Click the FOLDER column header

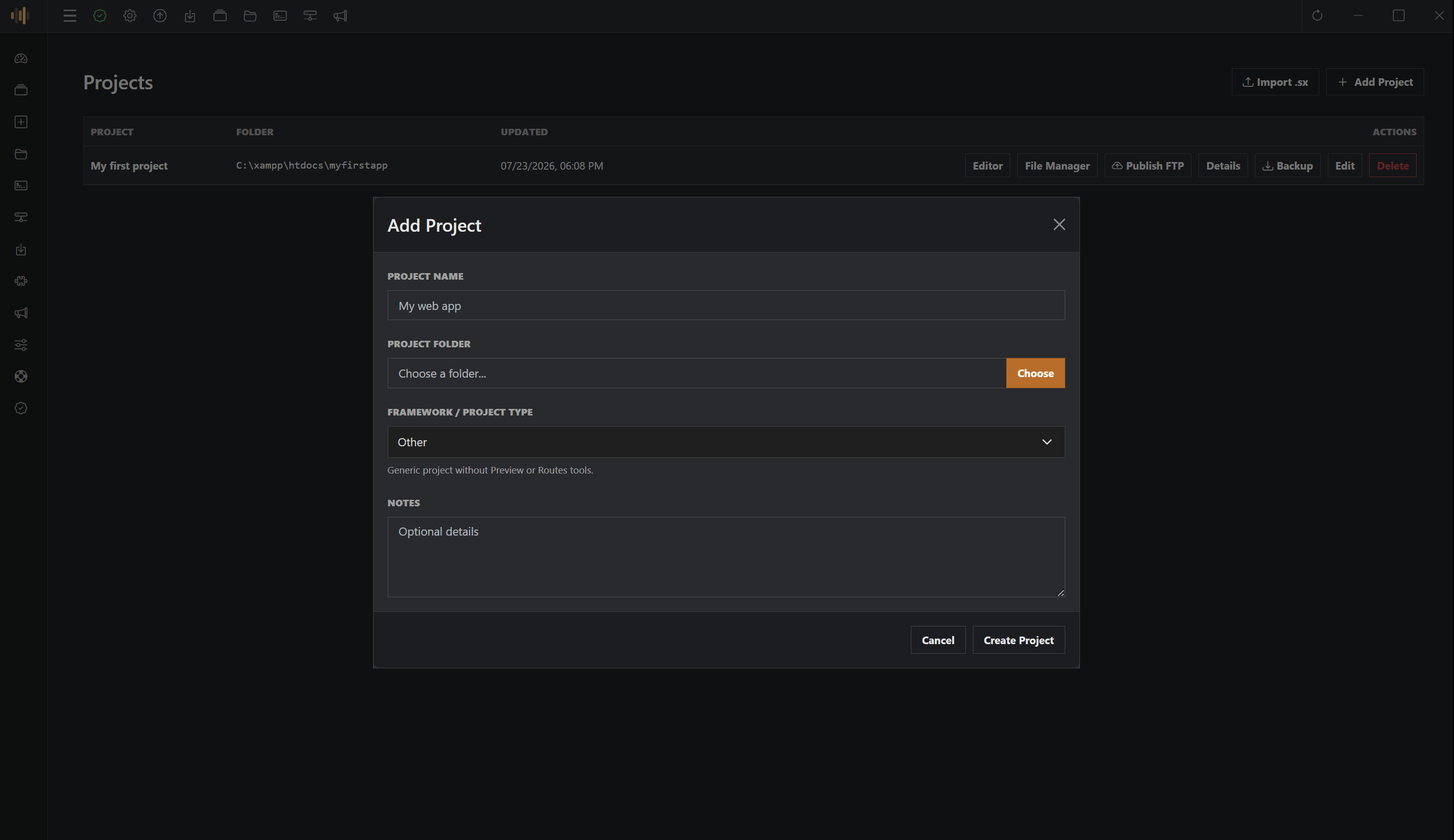[254, 132]
